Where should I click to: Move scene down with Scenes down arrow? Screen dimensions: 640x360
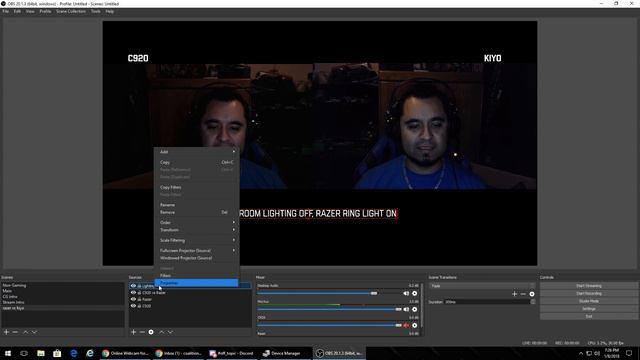click(x=34, y=332)
